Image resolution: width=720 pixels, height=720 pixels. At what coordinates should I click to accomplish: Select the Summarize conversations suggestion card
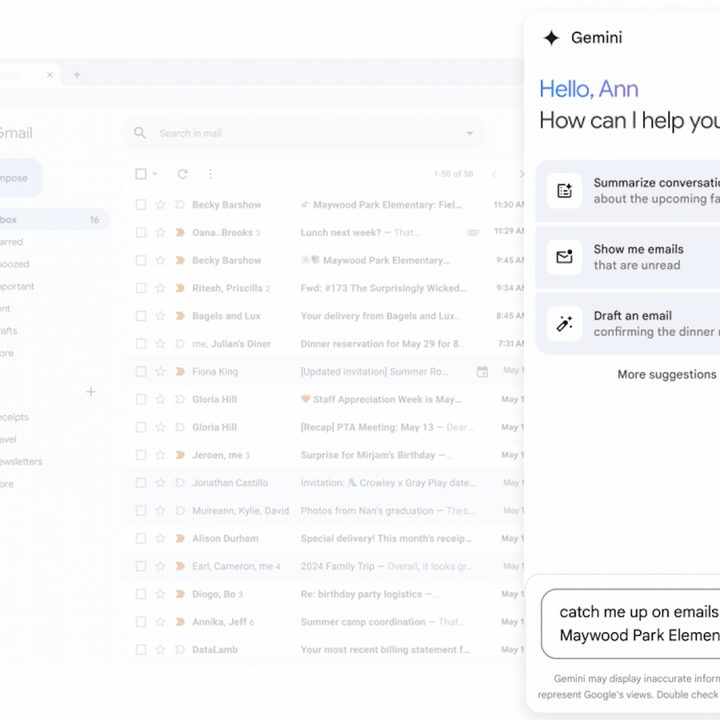click(628, 191)
